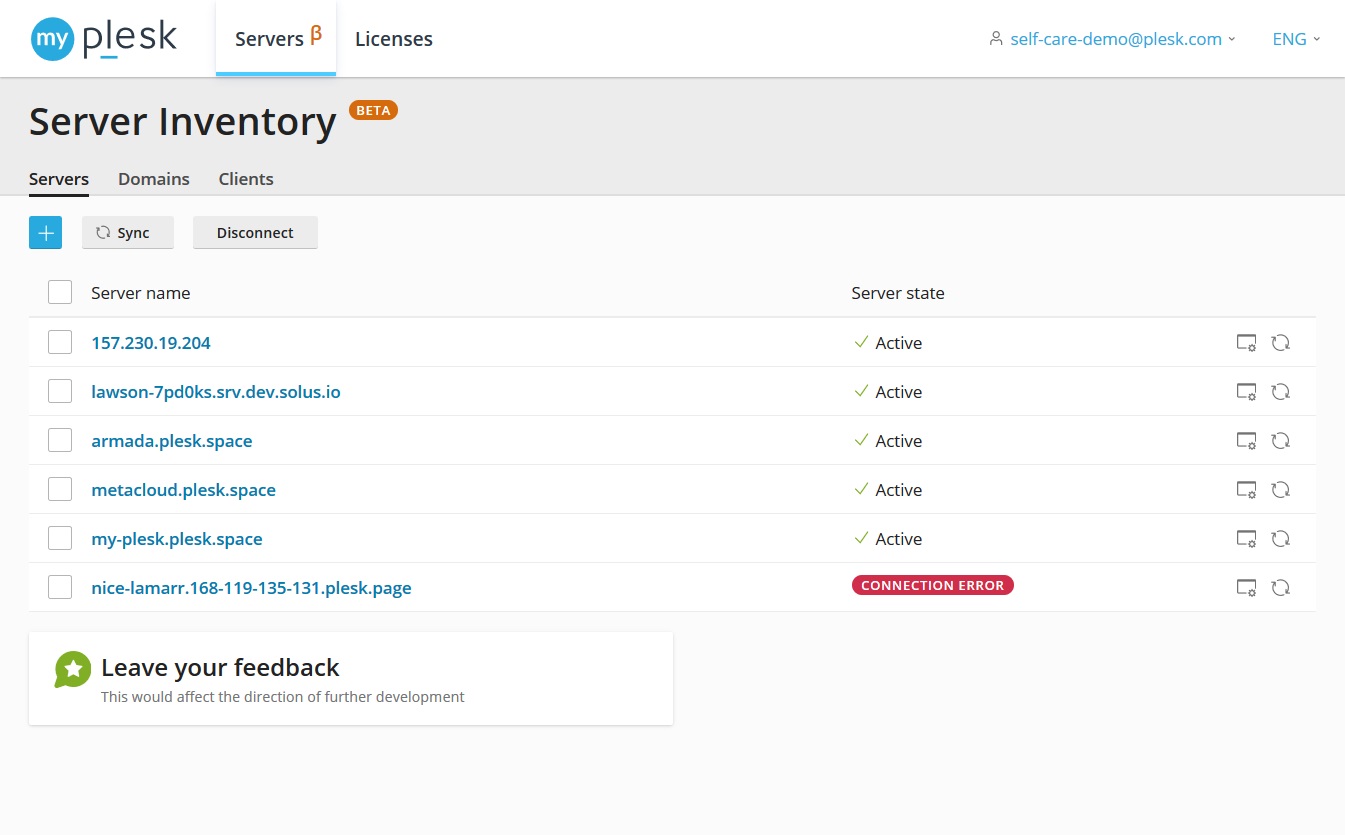The image size is (1345, 835).
Task: Click the add server plus icon
Action: click(45, 232)
